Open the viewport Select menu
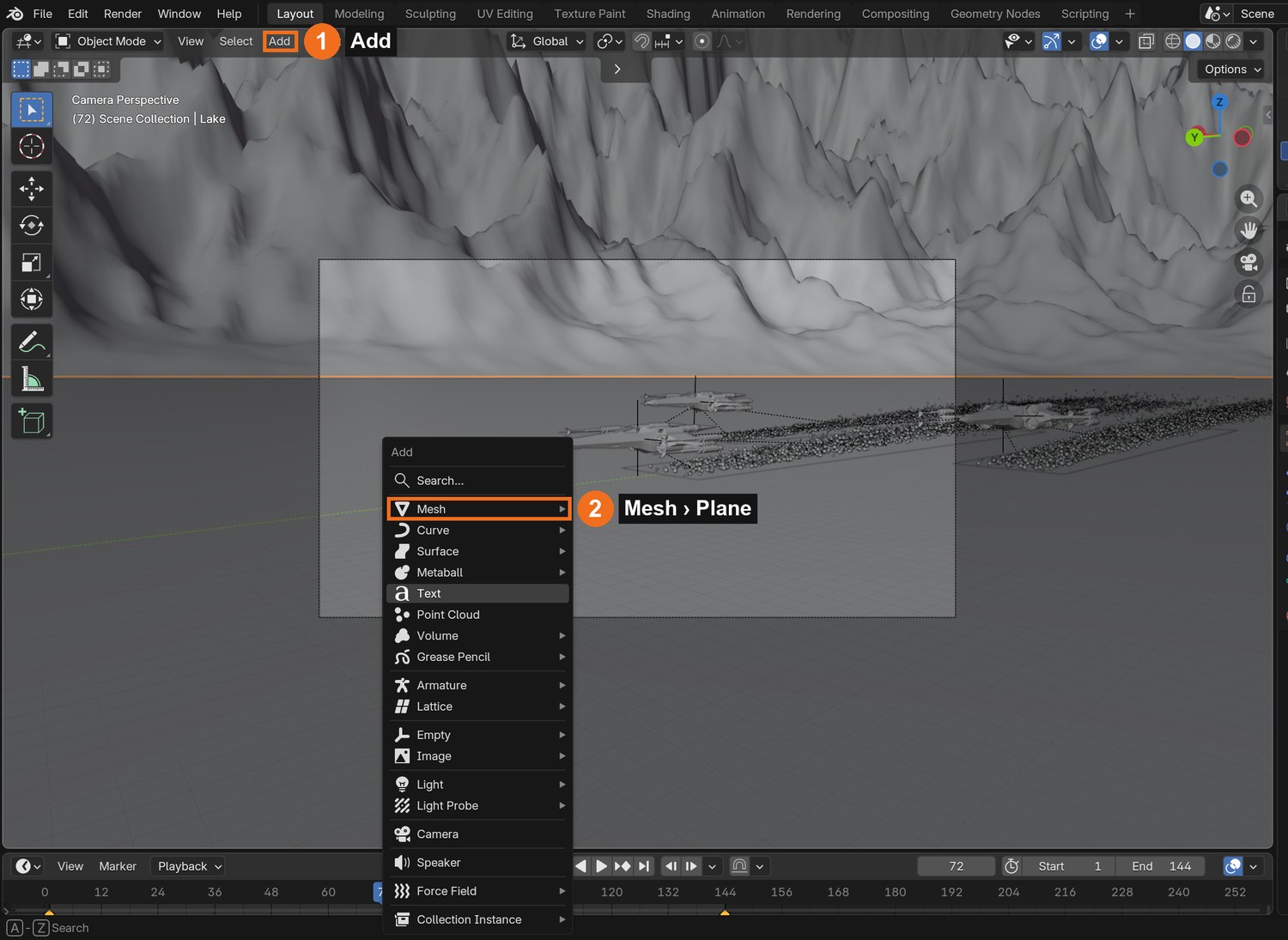The height and width of the screenshot is (940, 1288). click(236, 41)
